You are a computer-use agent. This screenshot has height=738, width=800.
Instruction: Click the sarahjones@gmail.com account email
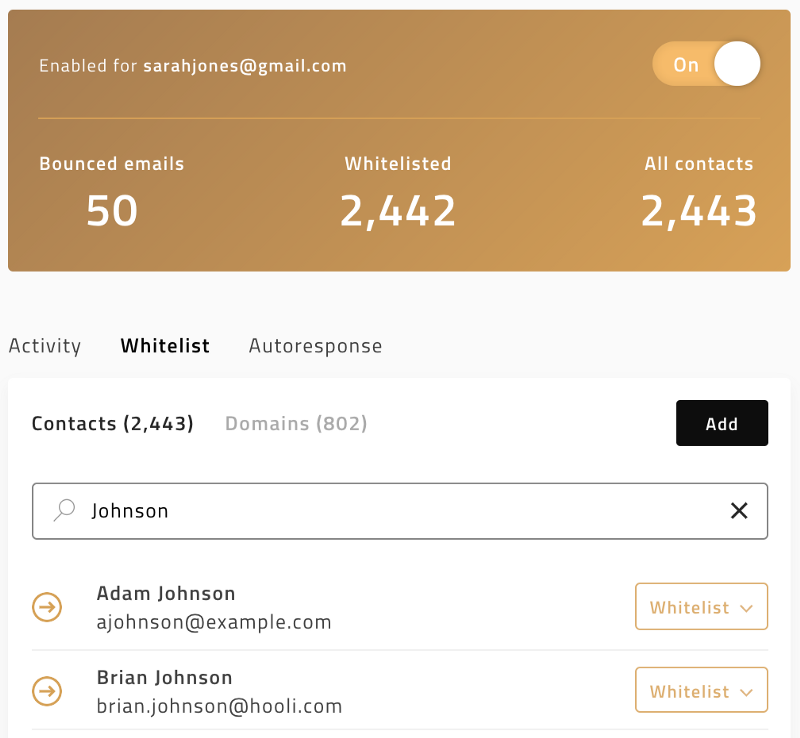tap(245, 66)
